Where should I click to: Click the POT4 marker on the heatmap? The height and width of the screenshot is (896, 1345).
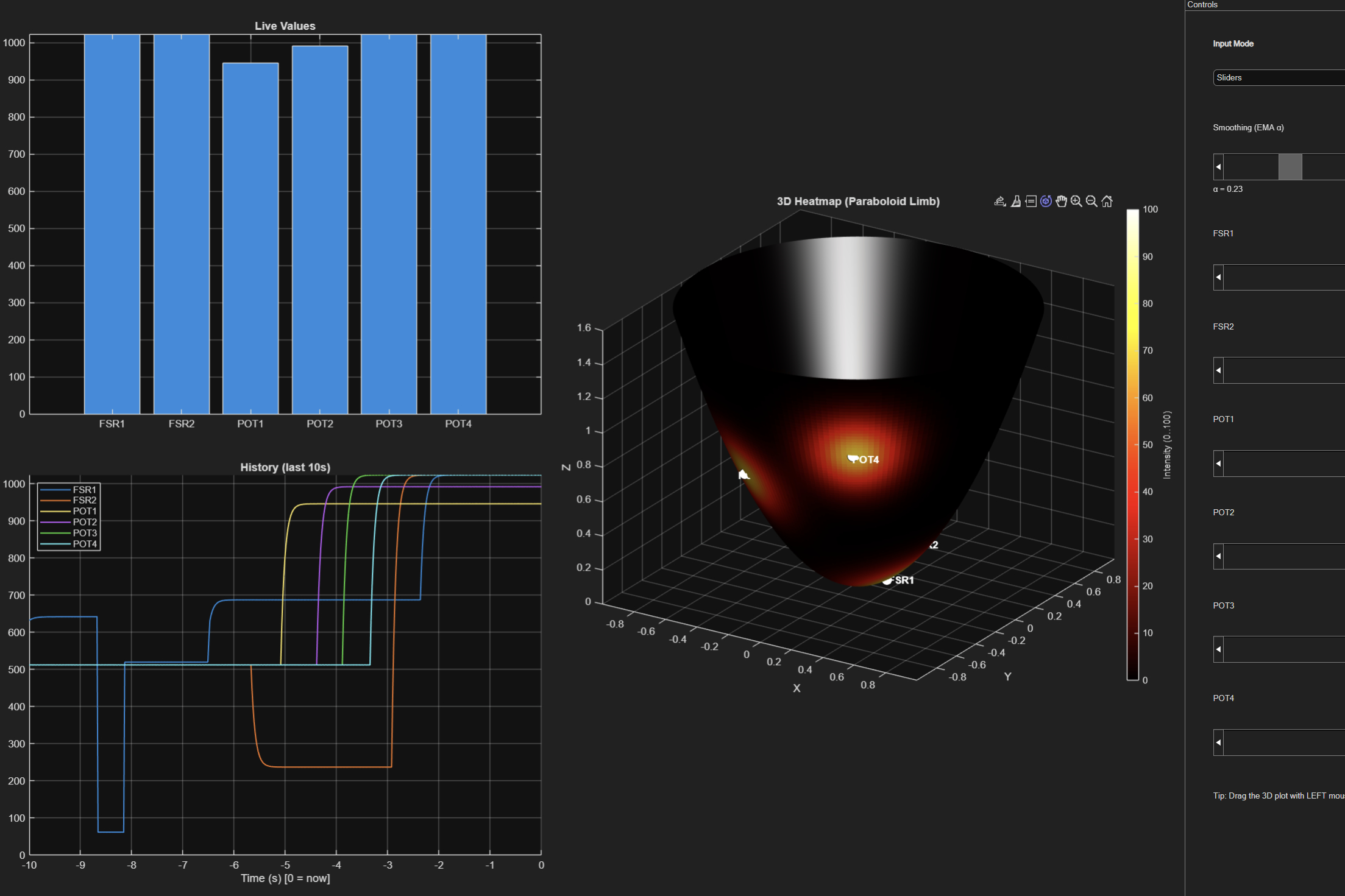pos(853,458)
